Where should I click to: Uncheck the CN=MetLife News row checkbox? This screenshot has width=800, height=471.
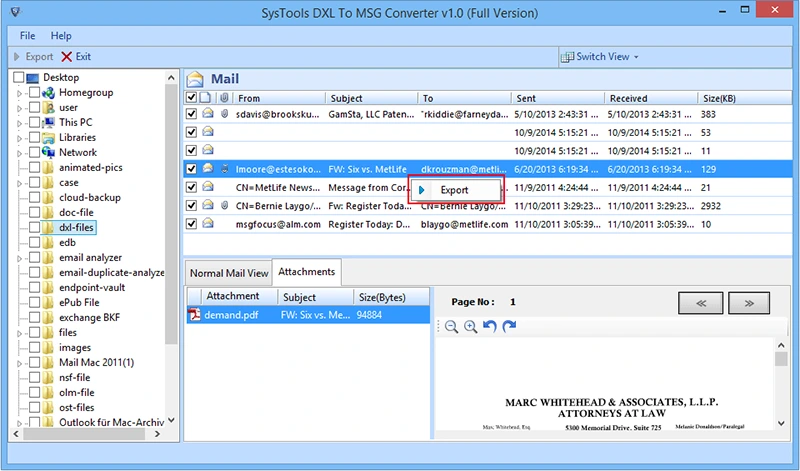[x=191, y=187]
